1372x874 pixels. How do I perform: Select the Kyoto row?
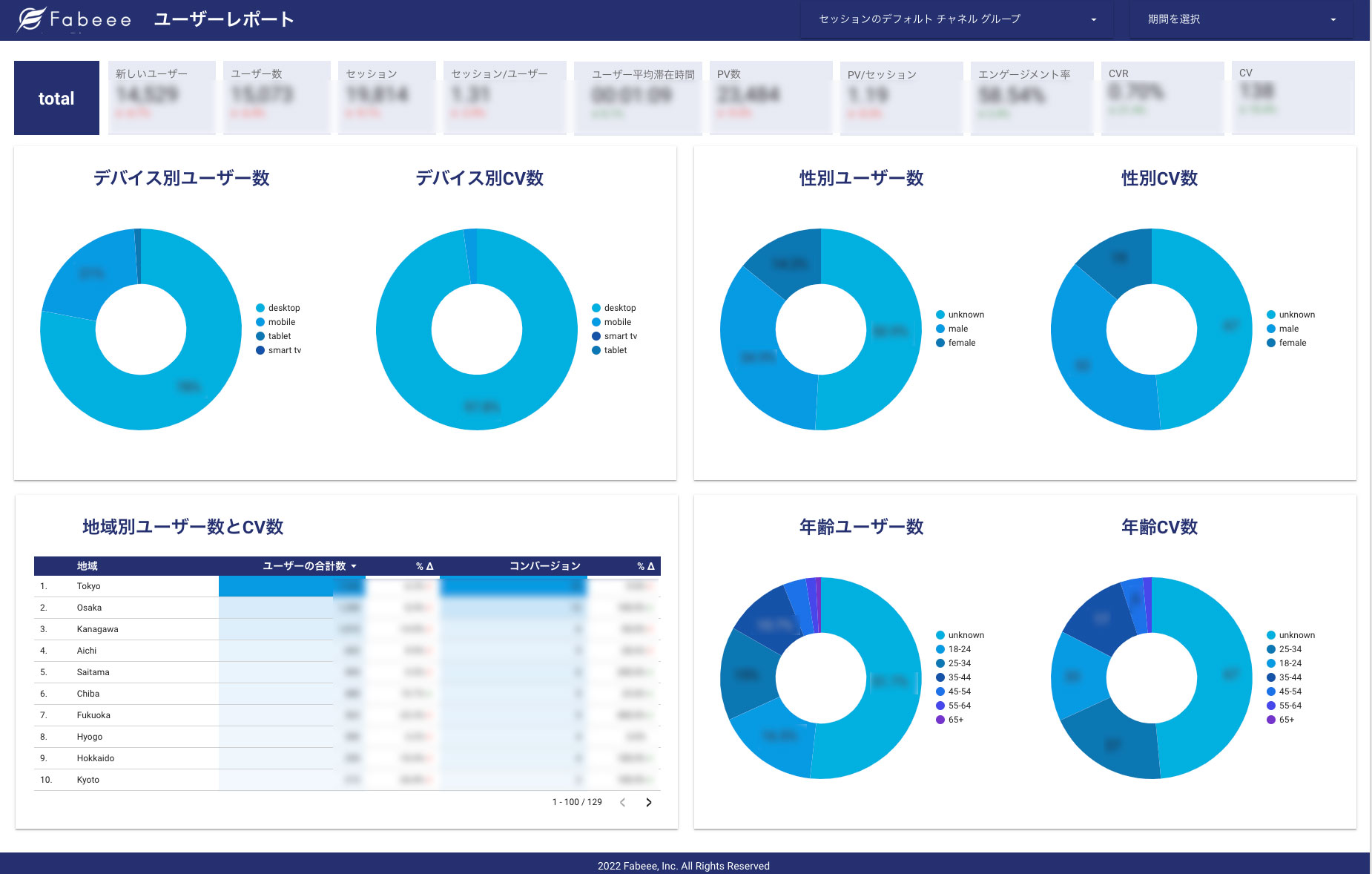[x=347, y=780]
